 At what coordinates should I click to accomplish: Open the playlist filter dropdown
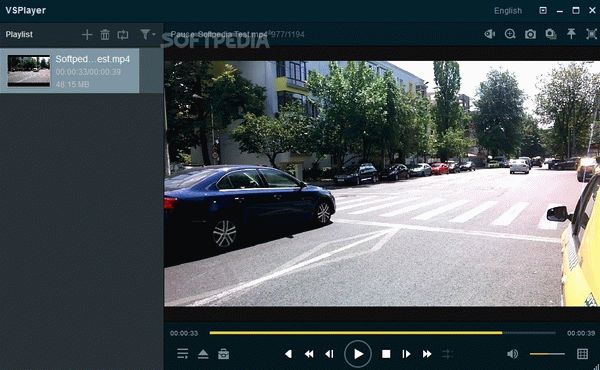pos(147,34)
